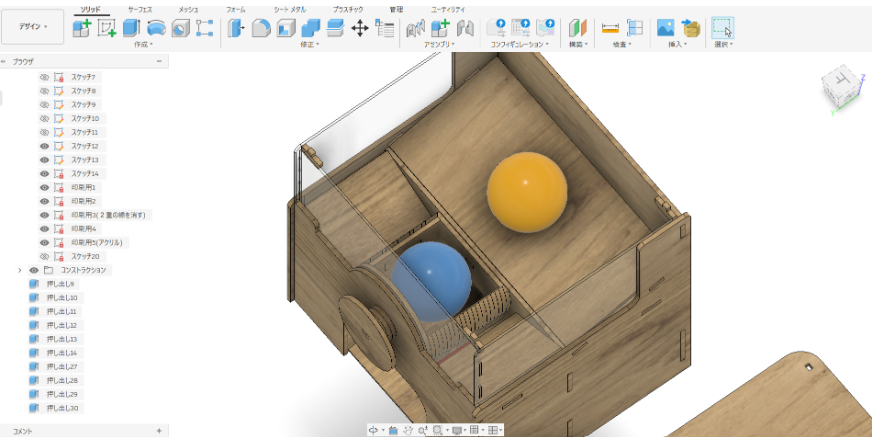Click the Insert image icon

pyautogui.click(x=665, y=28)
